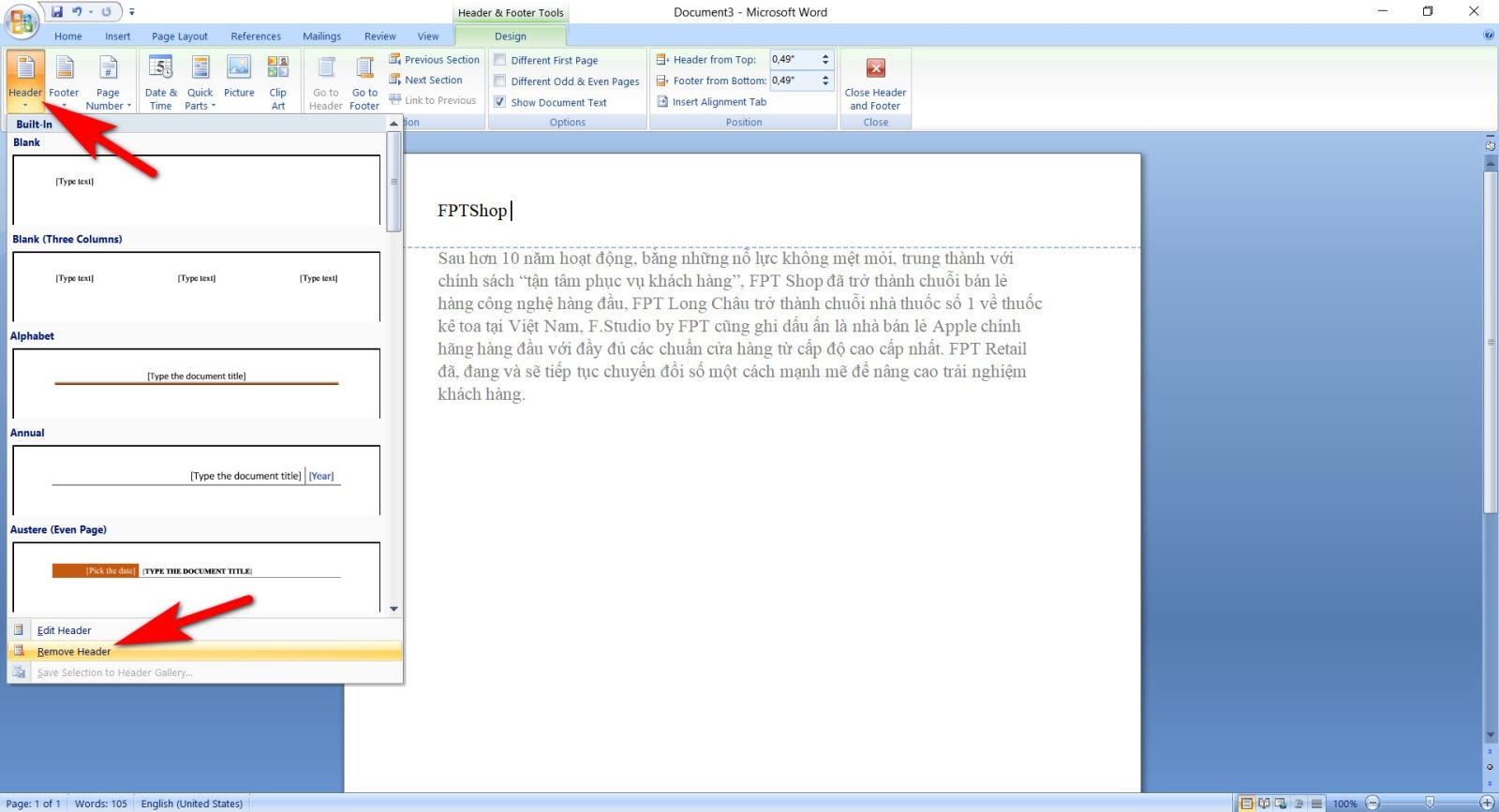
Task: Switch to the Insert tab
Action: (x=117, y=37)
